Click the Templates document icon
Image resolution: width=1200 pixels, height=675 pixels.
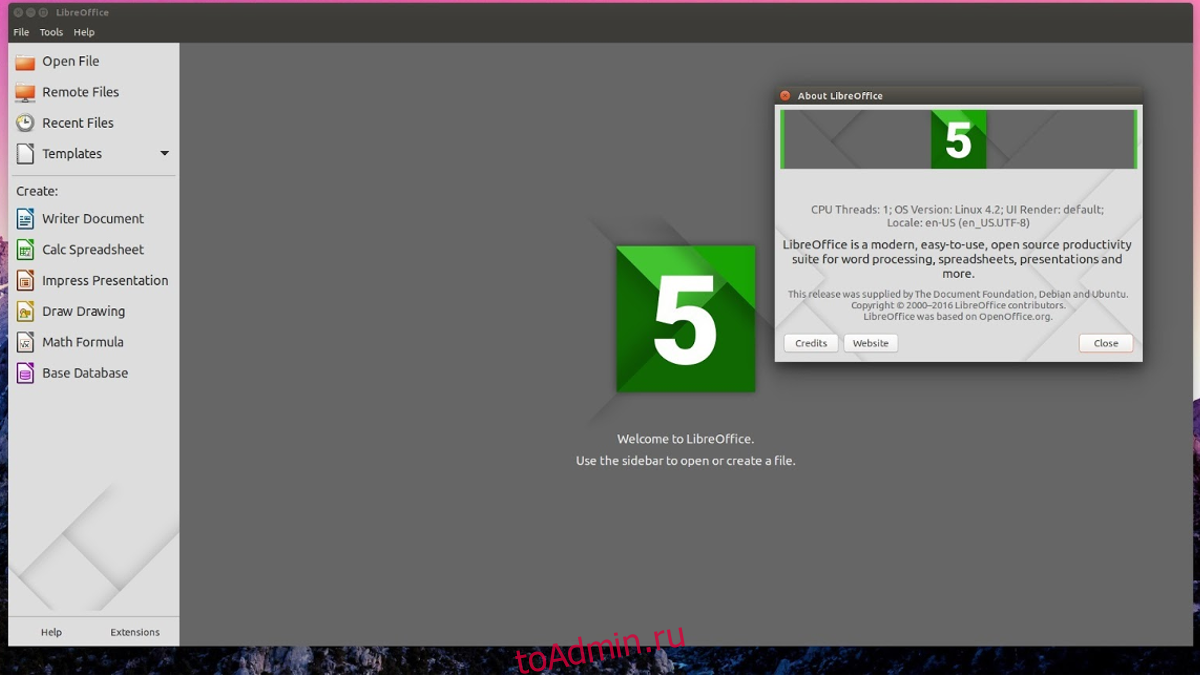[25, 154]
